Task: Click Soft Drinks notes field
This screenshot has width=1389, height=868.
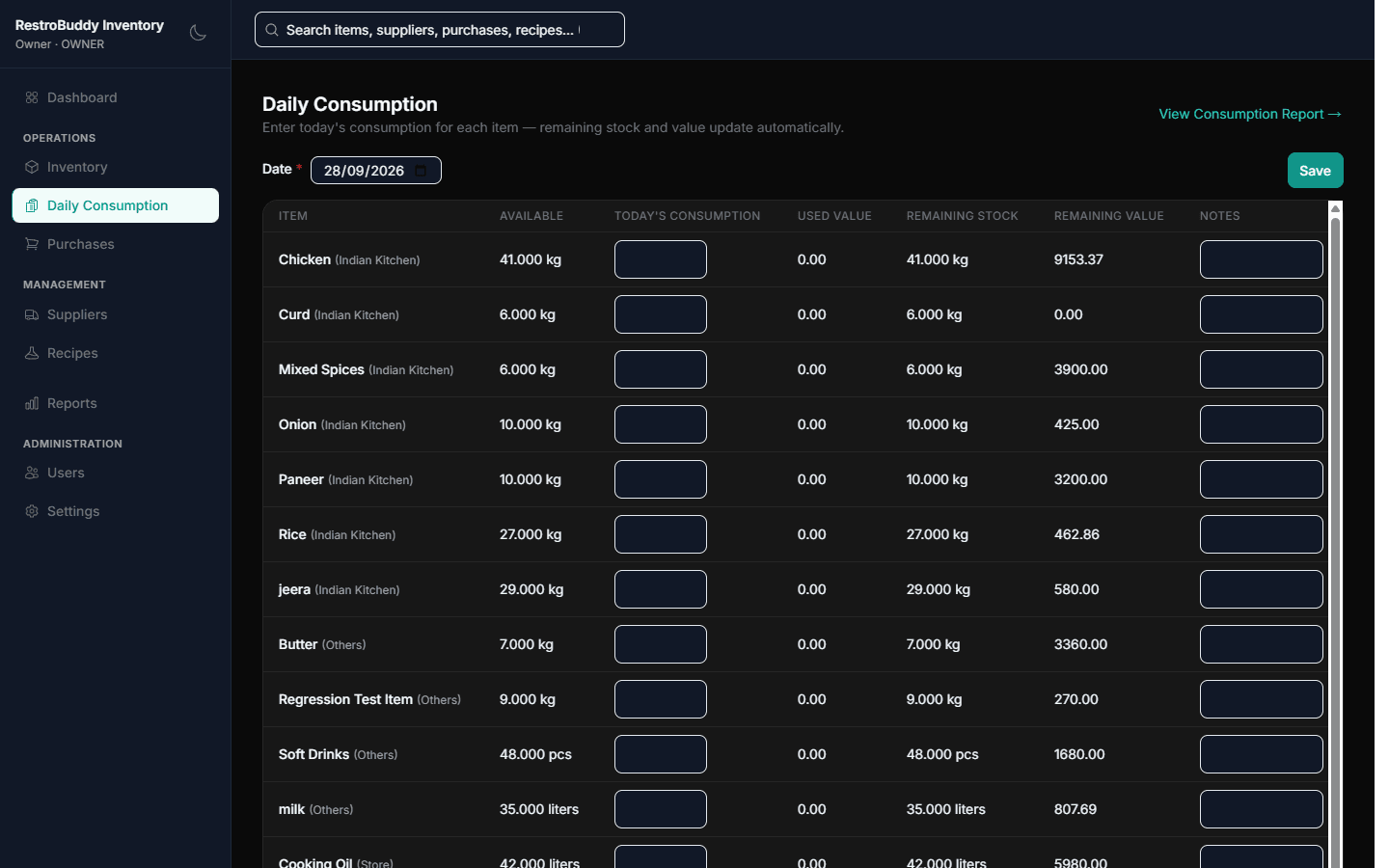Action: click(x=1262, y=754)
